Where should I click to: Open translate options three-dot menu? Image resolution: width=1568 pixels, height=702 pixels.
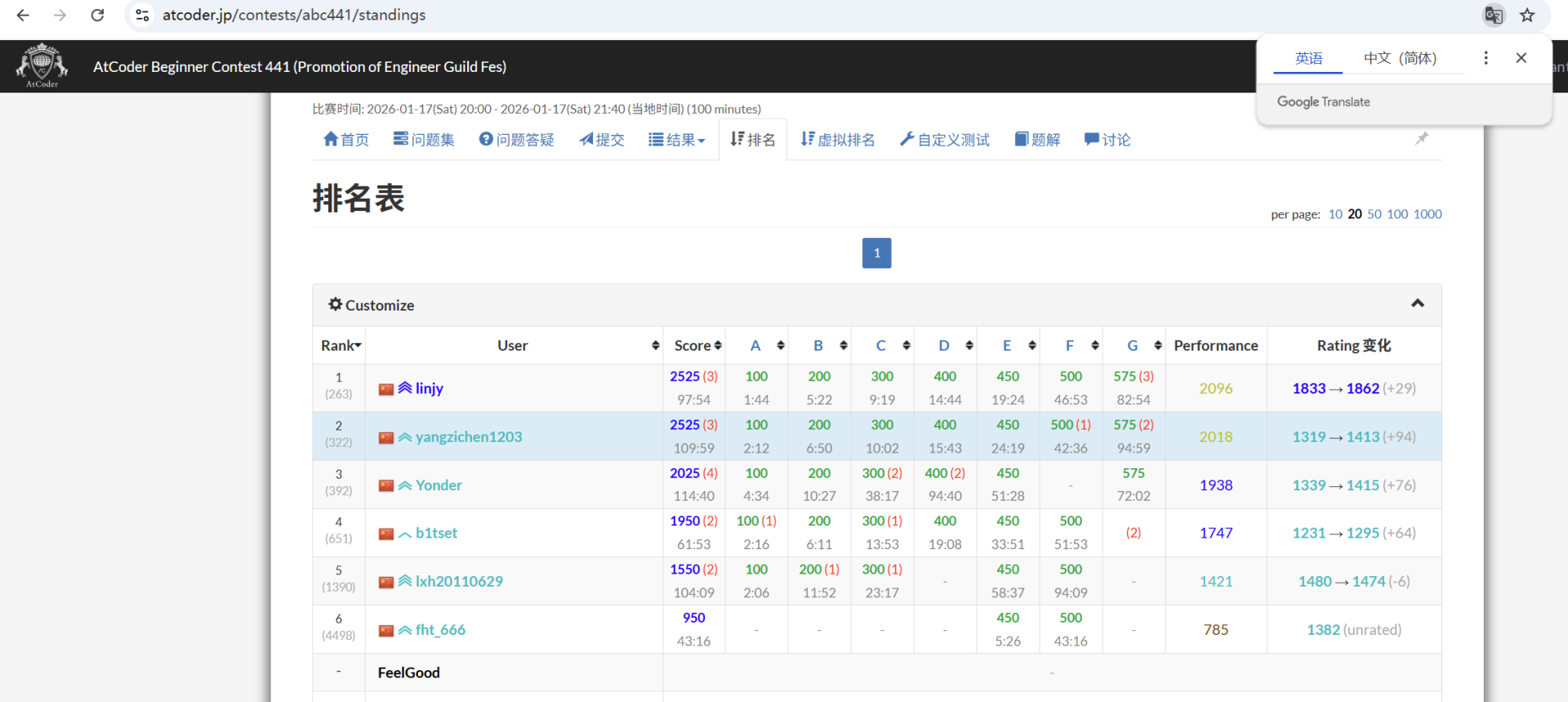pos(1486,58)
